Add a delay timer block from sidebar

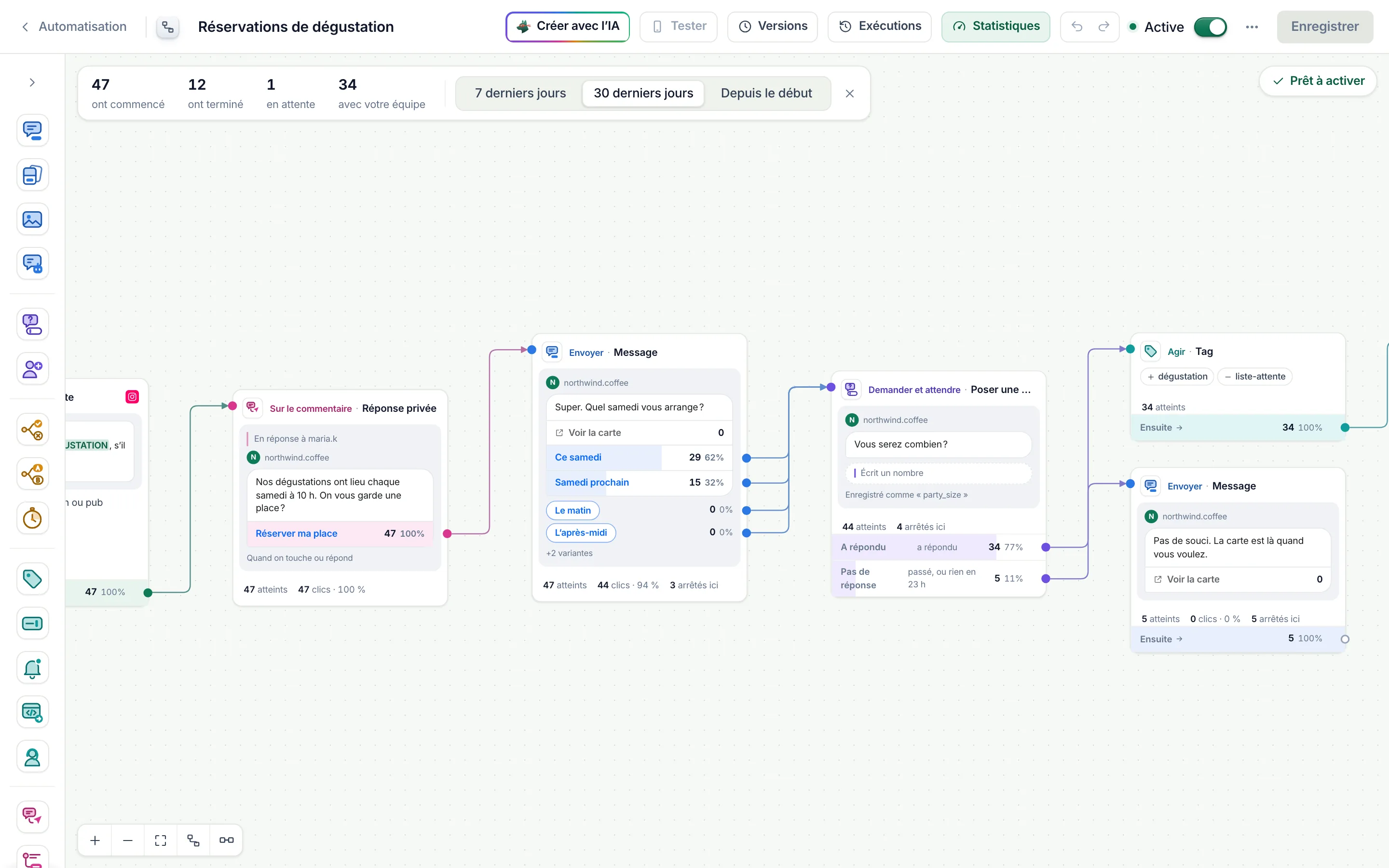(x=32, y=518)
